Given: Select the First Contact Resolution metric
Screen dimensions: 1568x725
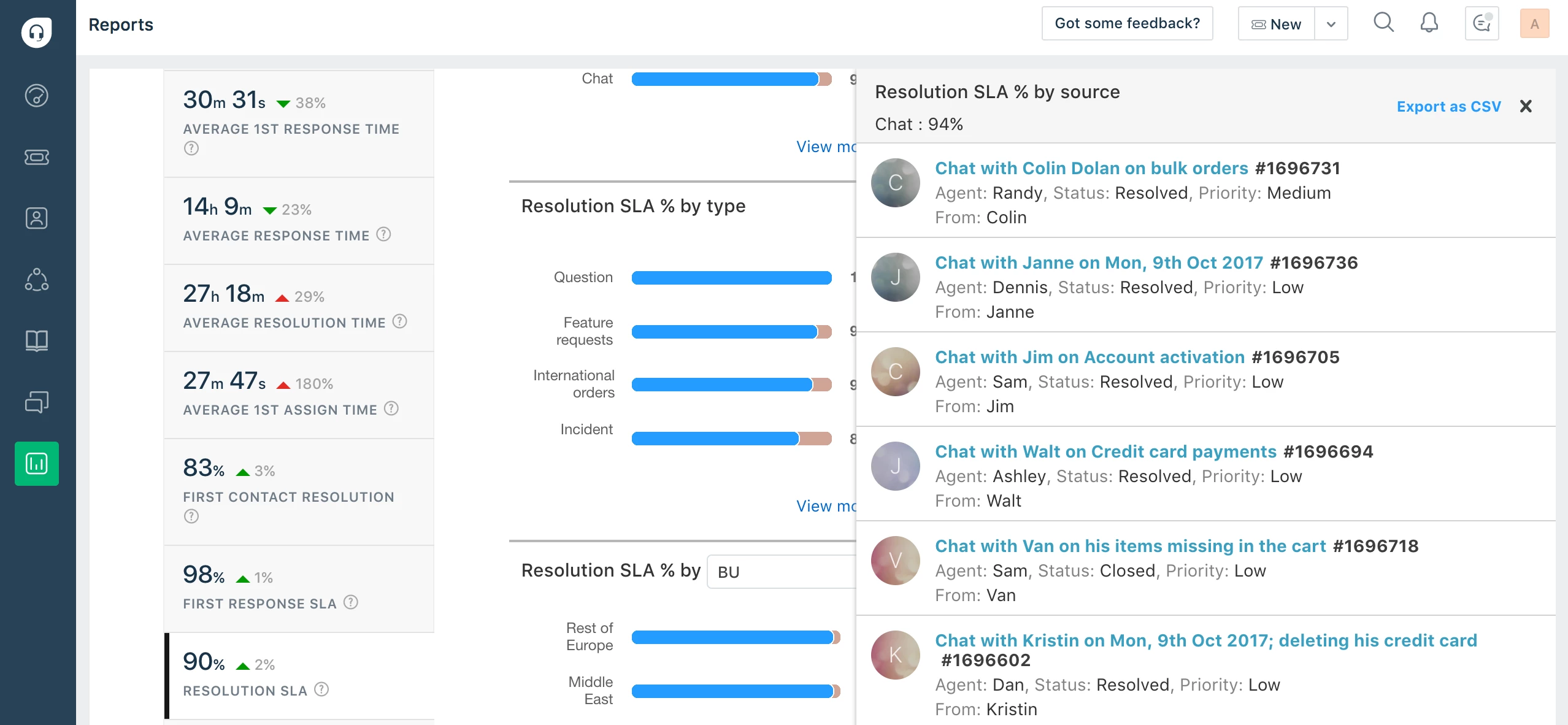Looking at the screenshot, I should pos(299,492).
